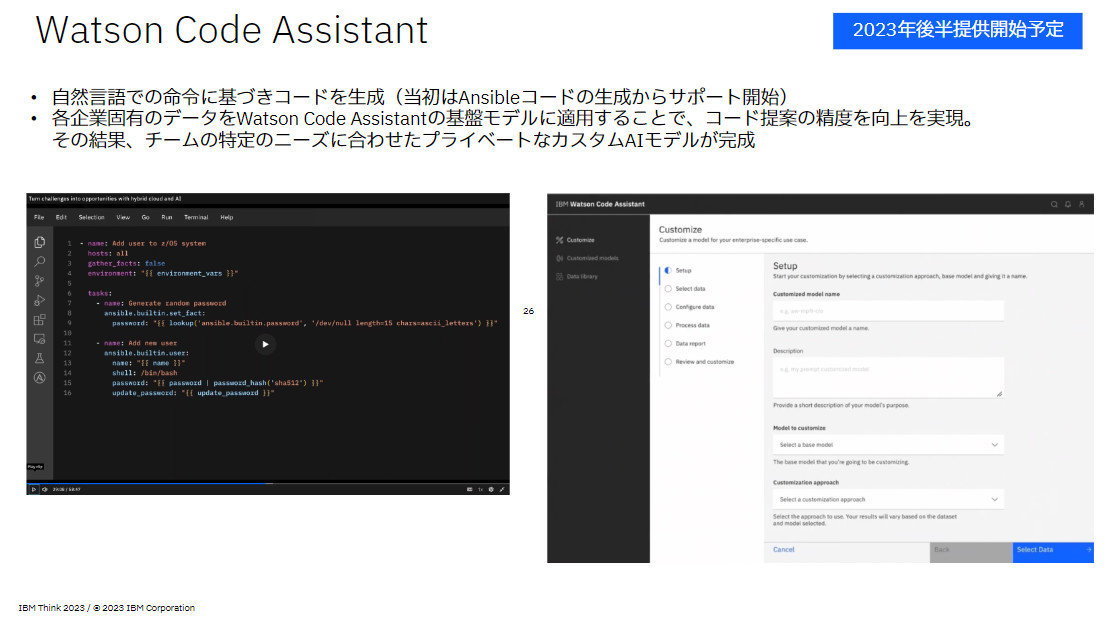The width and height of the screenshot is (1110, 618).
Task: Click into the Customized model name field
Action: [x=887, y=311]
